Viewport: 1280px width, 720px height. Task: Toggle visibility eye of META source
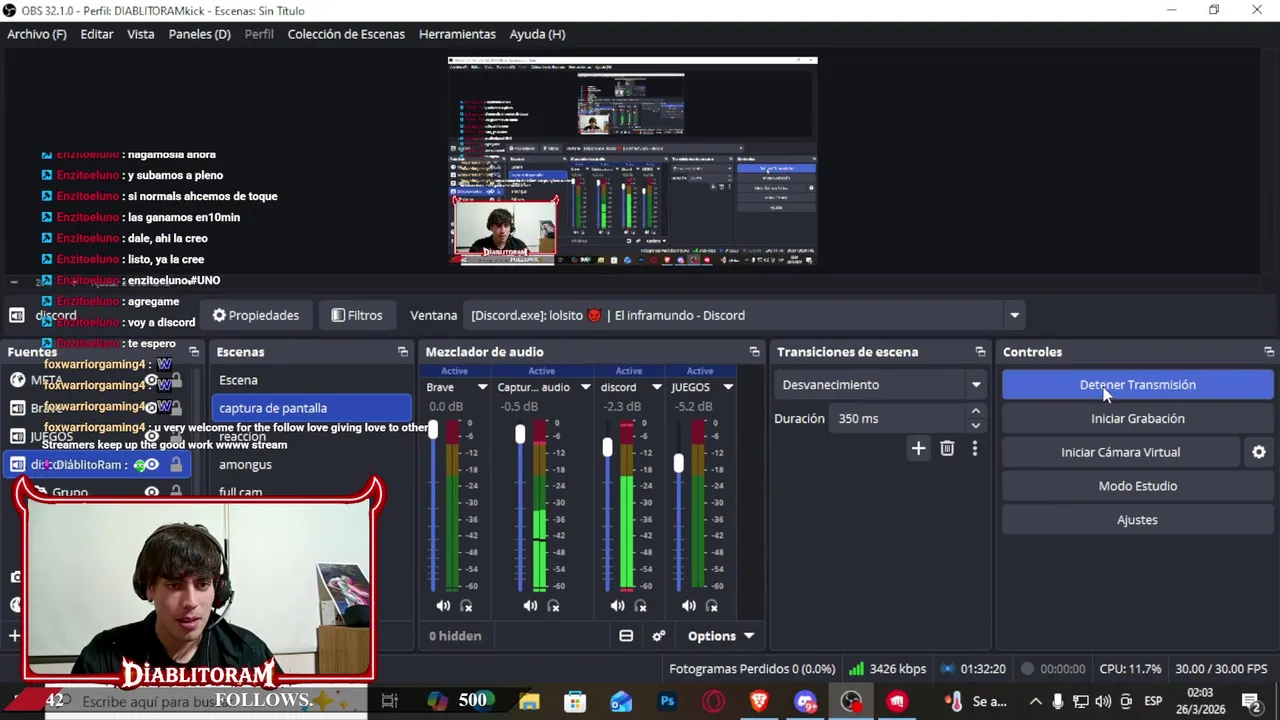[152, 380]
